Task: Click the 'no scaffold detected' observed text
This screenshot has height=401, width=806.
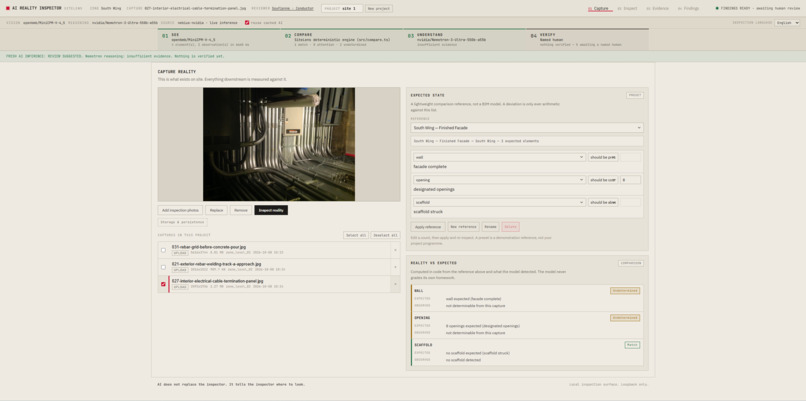Action: [463, 360]
